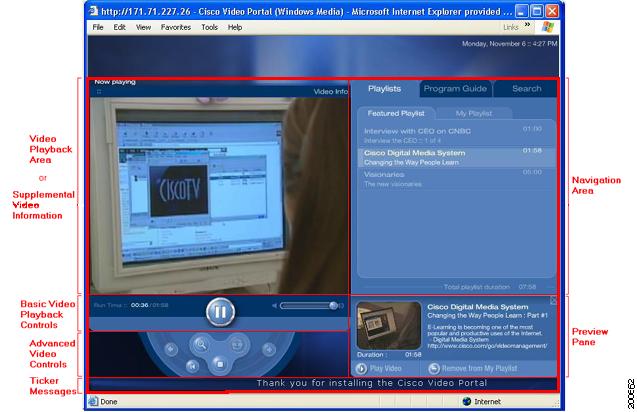The width and height of the screenshot is (637, 412).
Task: Open the File menu
Action: tap(98, 27)
